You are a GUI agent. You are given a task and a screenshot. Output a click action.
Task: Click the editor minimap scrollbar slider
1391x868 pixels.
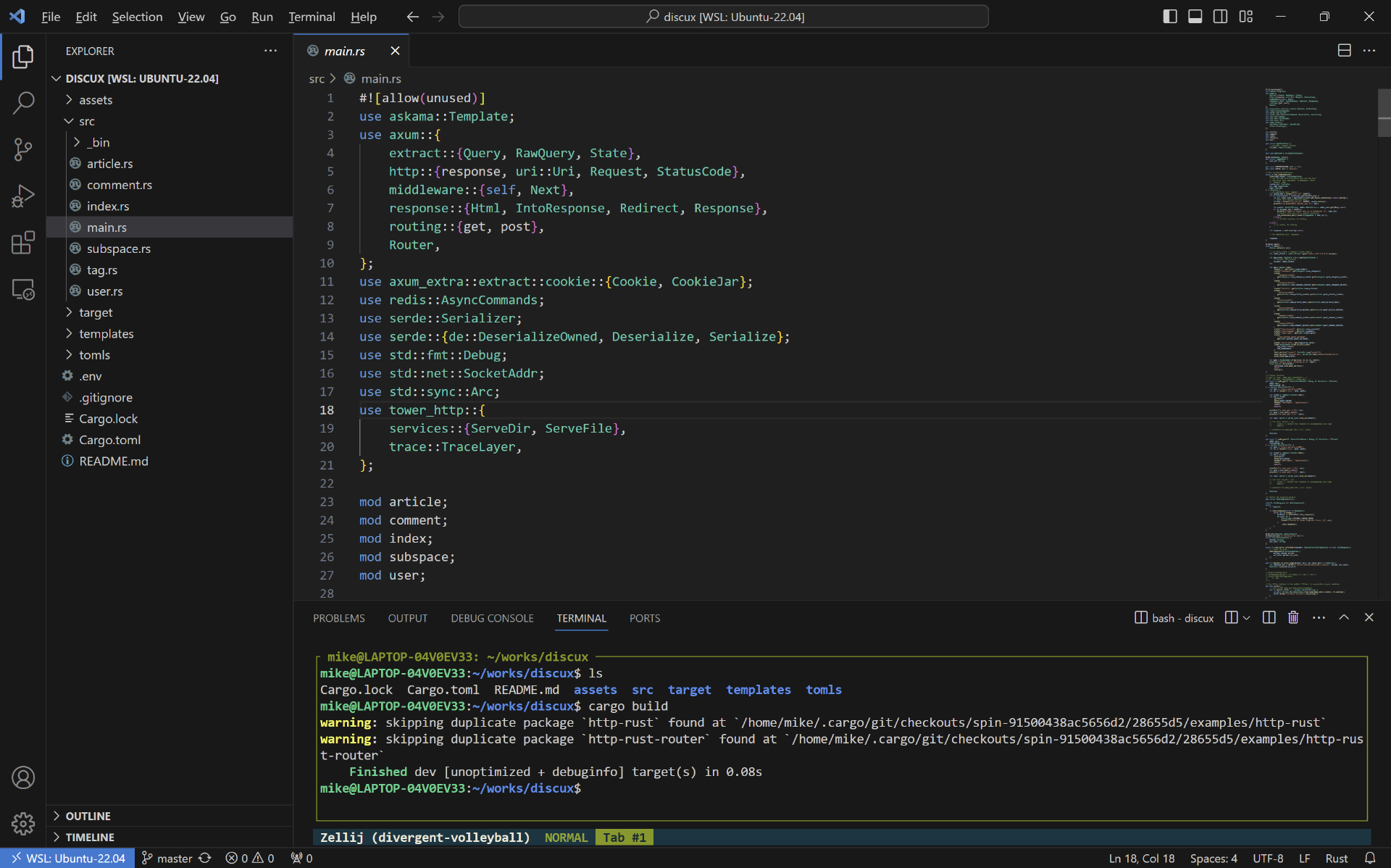point(1384,112)
